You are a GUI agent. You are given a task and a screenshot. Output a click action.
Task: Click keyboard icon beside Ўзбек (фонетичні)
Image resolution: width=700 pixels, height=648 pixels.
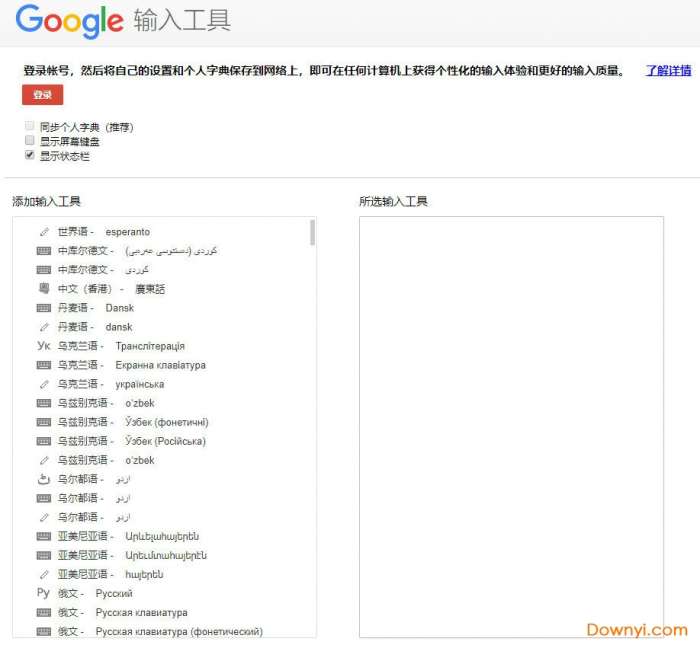point(43,422)
